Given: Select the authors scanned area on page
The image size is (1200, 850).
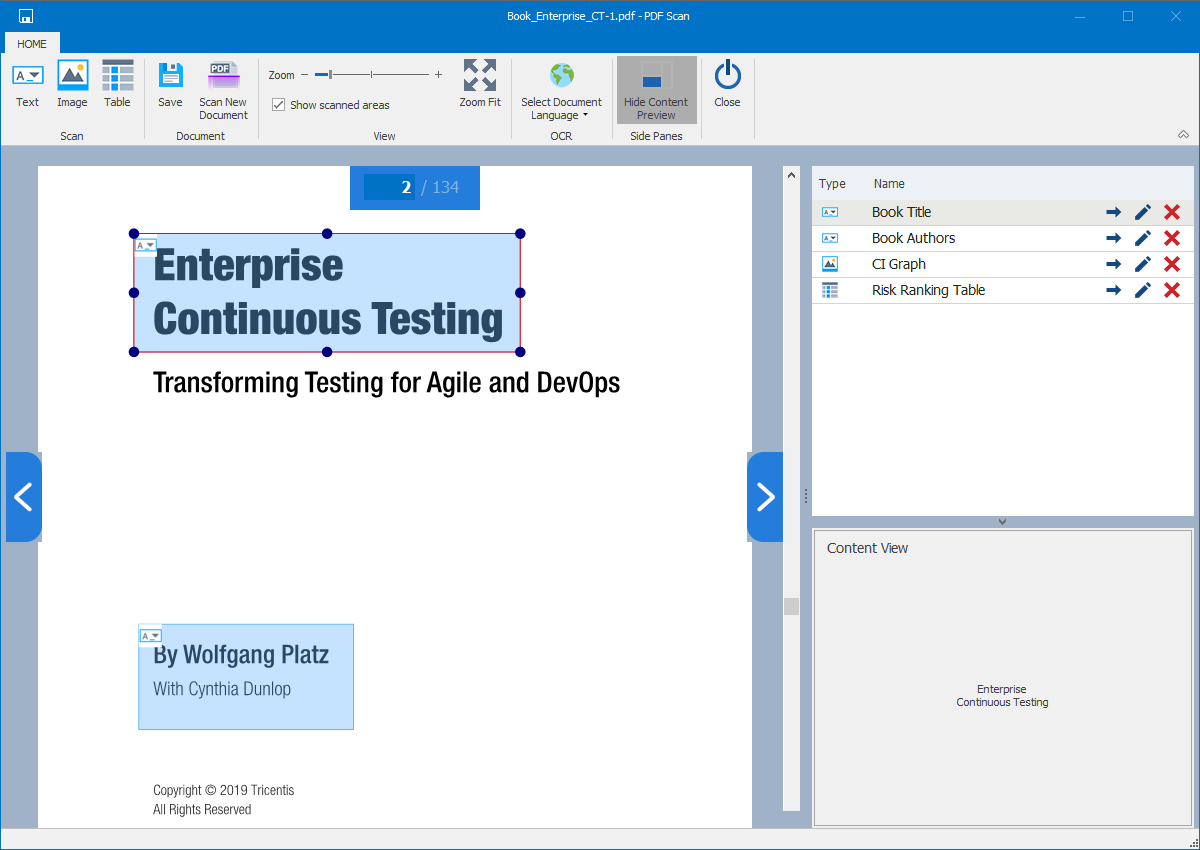Looking at the screenshot, I should tap(246, 677).
